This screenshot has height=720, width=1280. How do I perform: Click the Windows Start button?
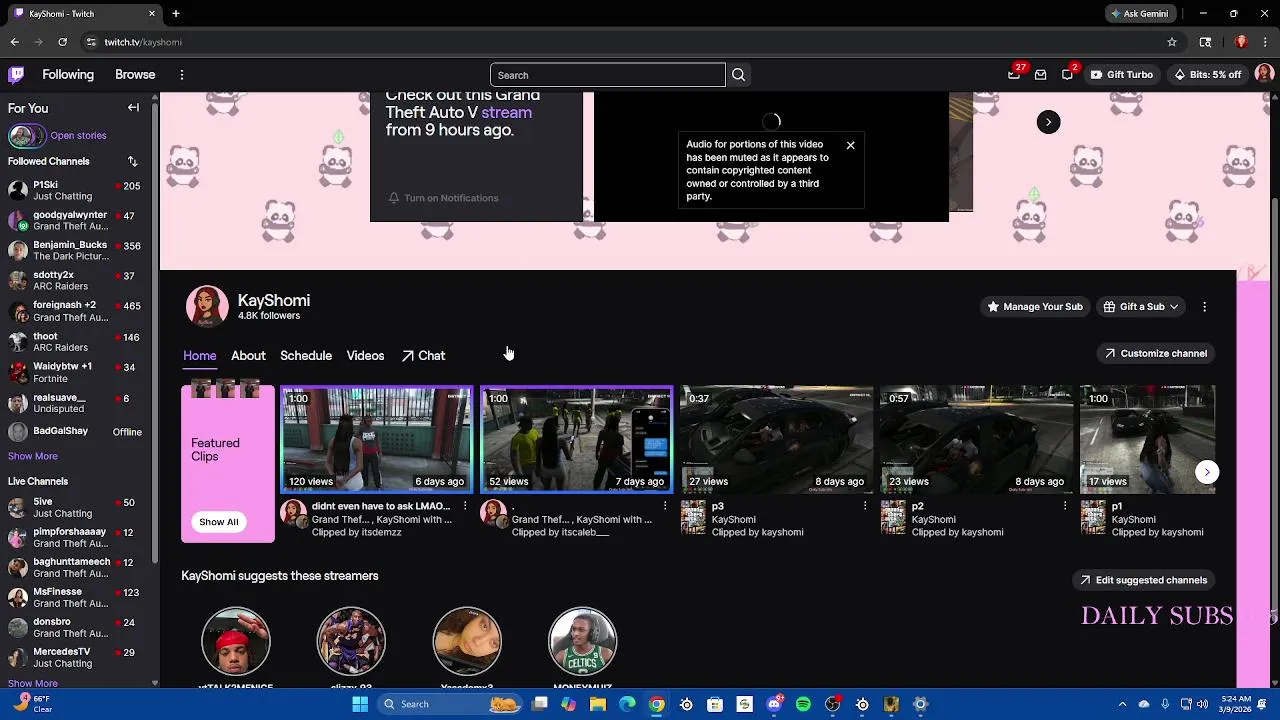click(360, 704)
